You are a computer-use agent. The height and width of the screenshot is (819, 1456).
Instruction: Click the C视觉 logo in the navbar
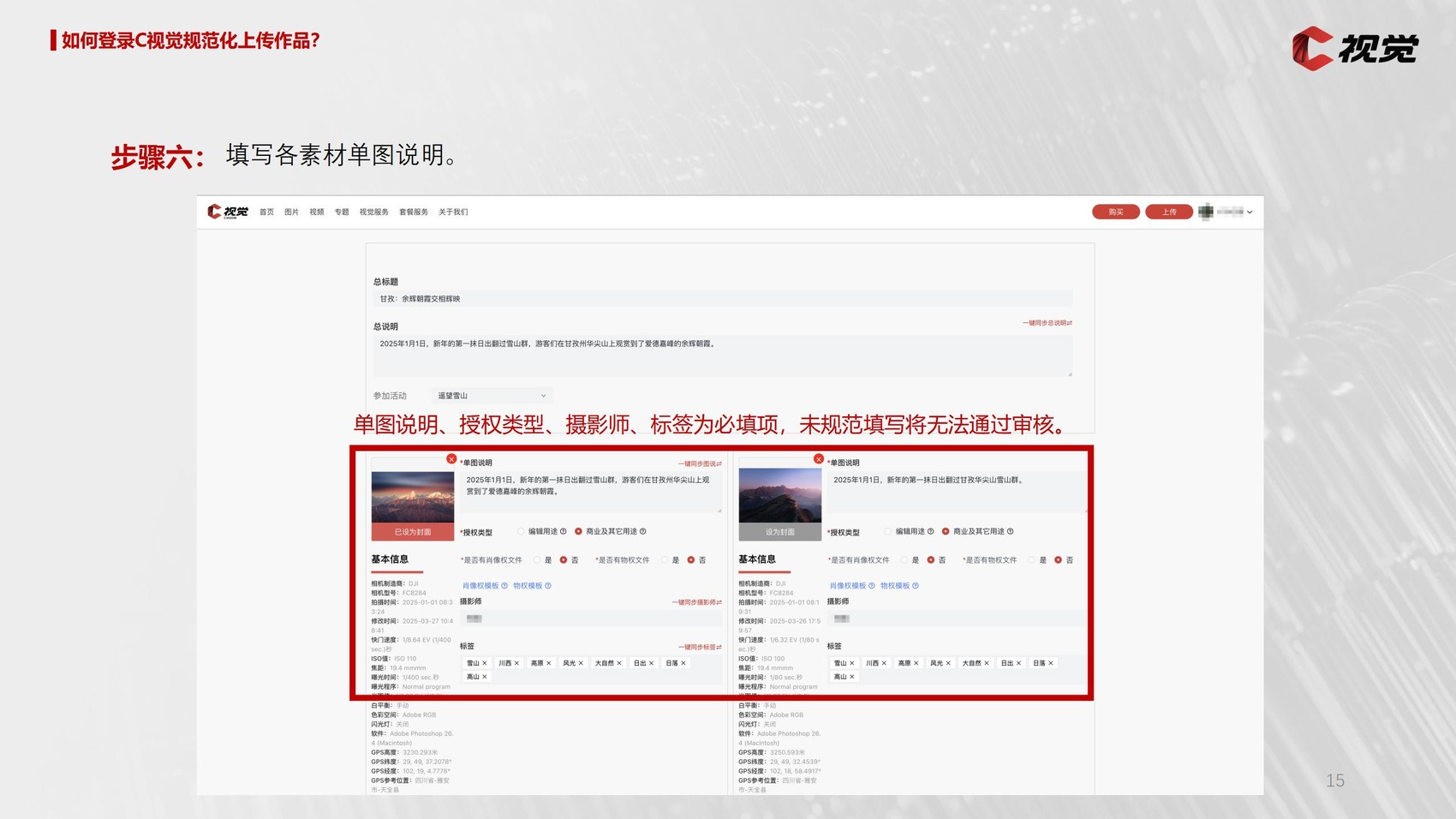click(228, 212)
